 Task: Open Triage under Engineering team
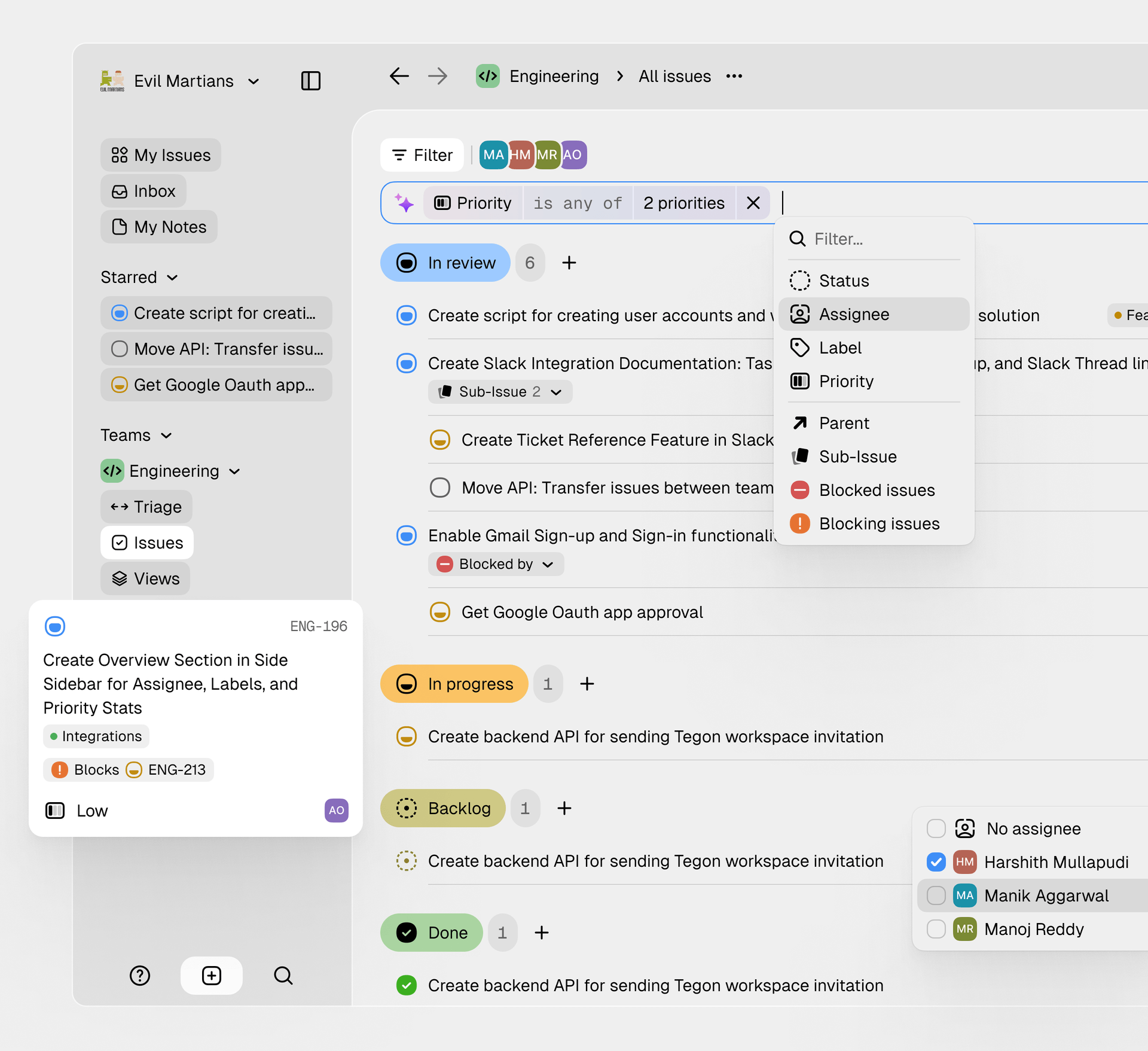point(146,507)
